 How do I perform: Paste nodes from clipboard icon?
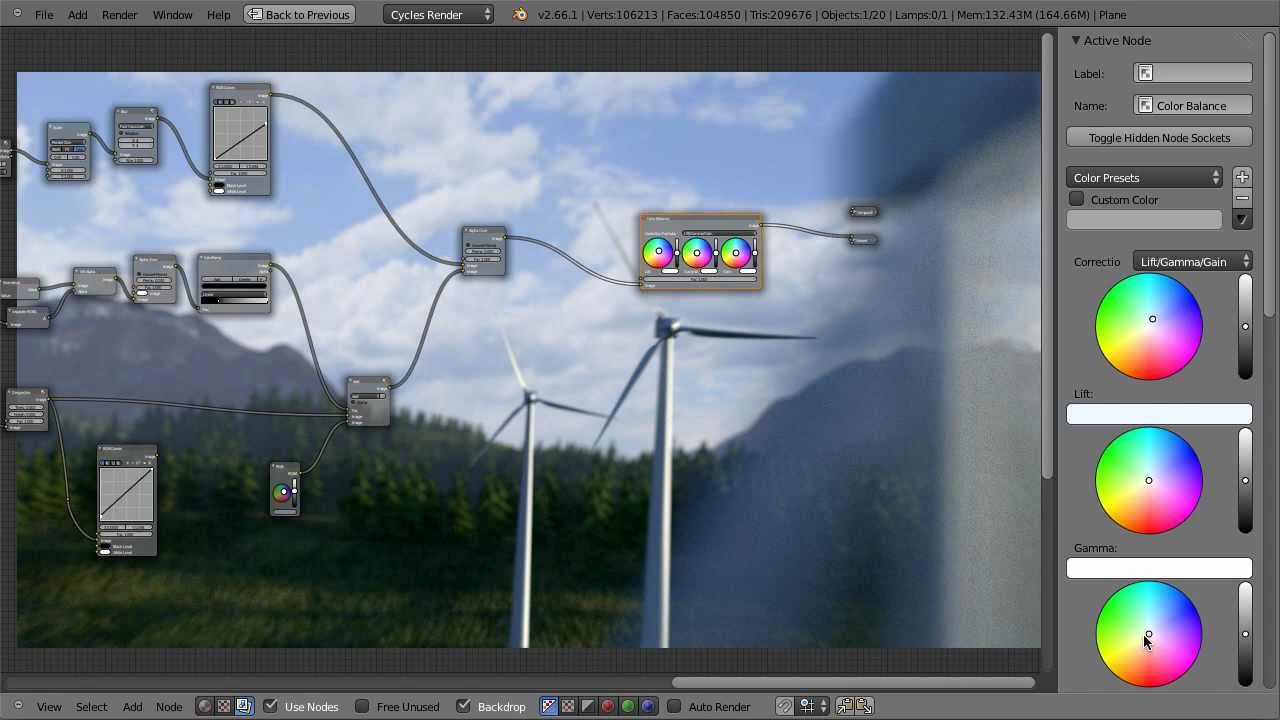[864, 706]
